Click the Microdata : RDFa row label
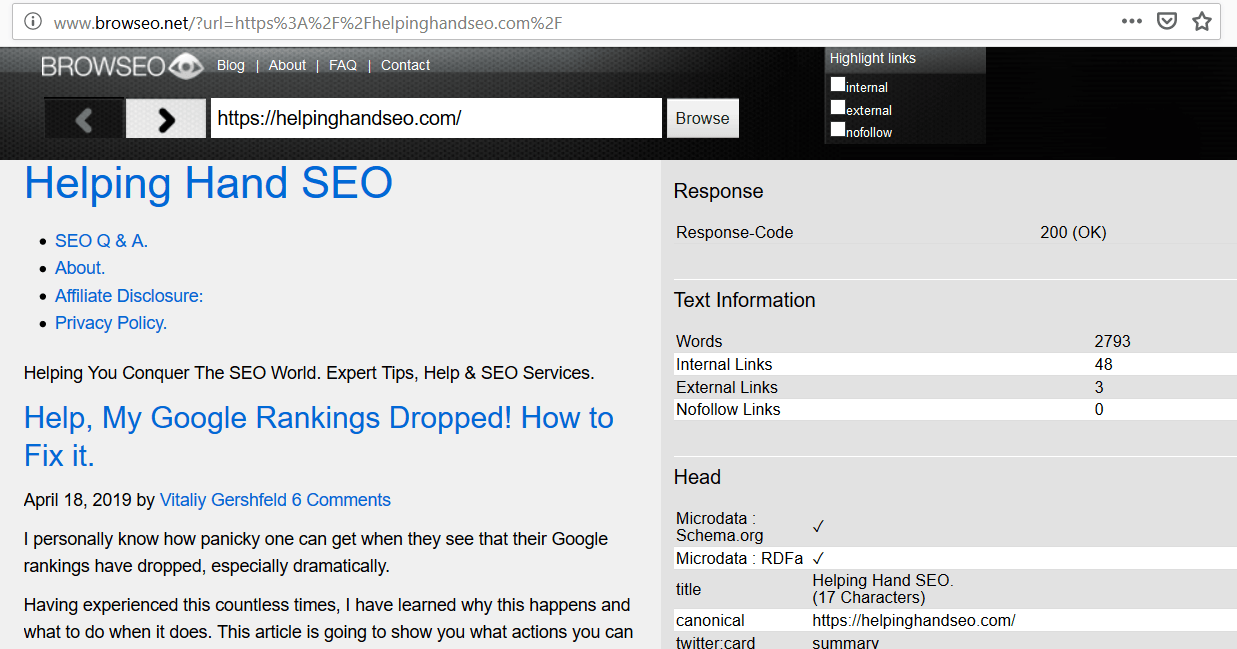The width and height of the screenshot is (1237, 649). 739,558
